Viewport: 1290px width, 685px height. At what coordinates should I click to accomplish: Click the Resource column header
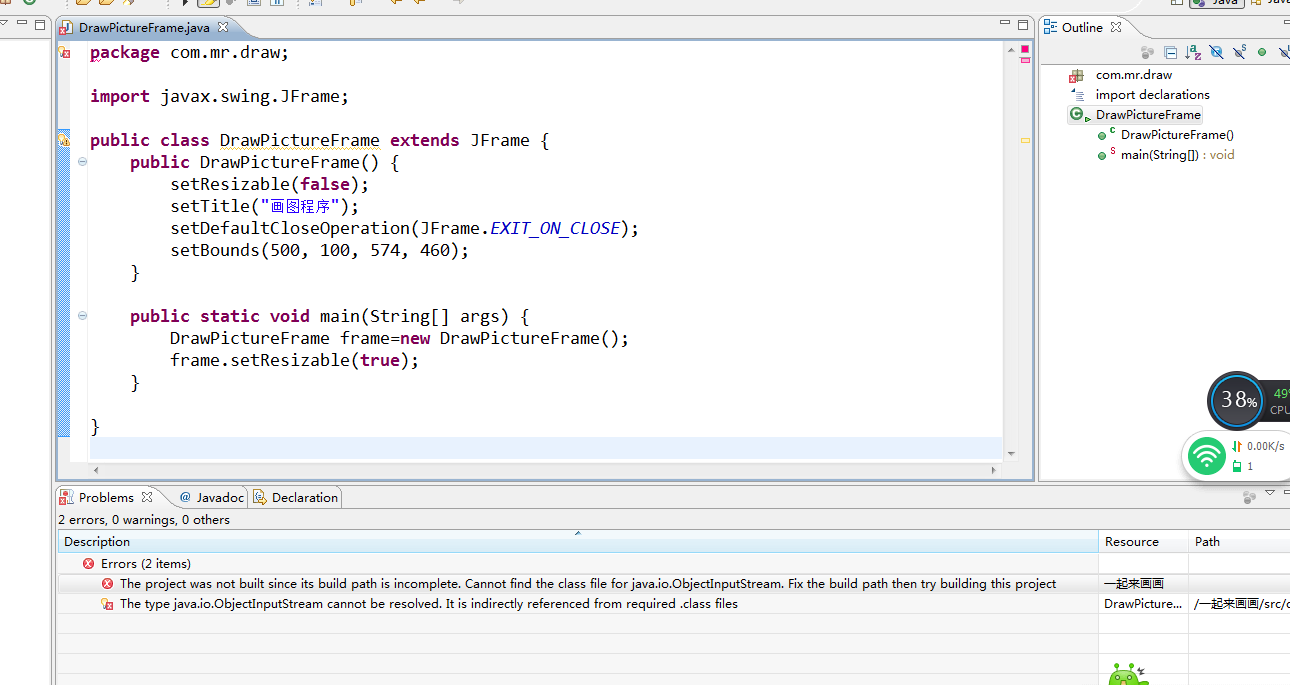click(1143, 542)
